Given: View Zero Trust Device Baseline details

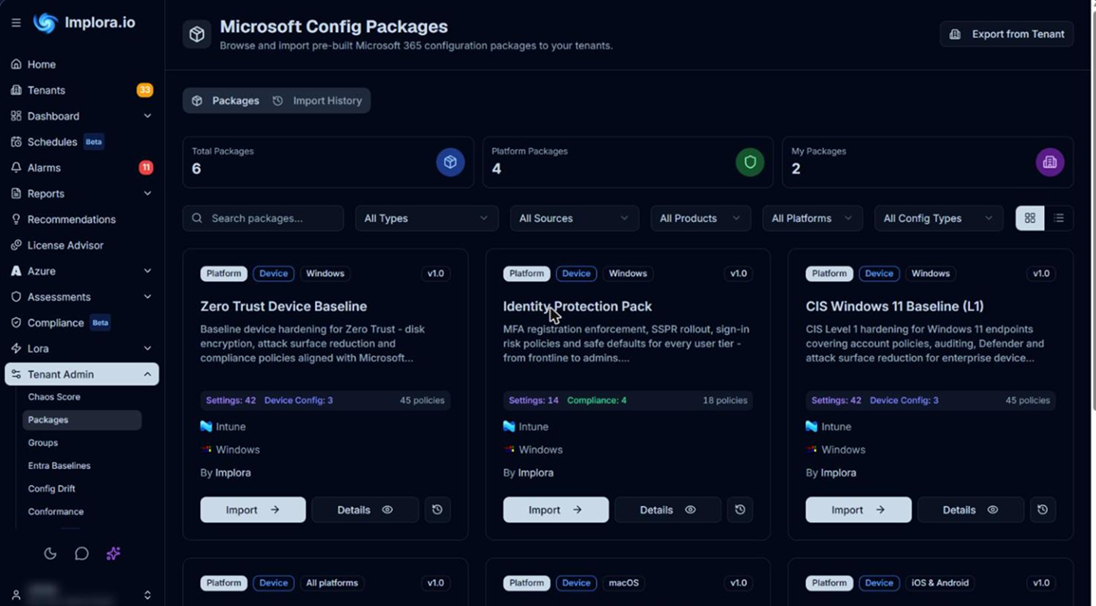Looking at the screenshot, I should pos(365,510).
